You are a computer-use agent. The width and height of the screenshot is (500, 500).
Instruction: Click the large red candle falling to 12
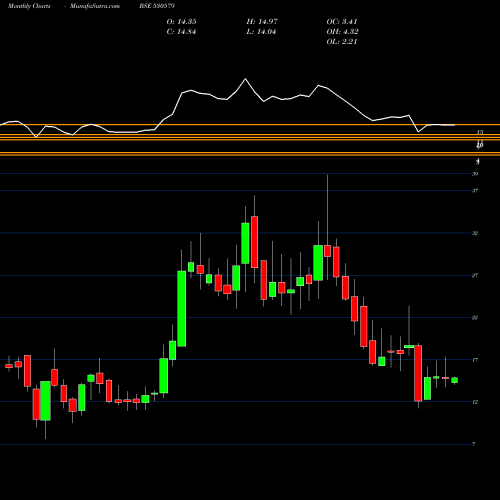pyautogui.click(x=418, y=373)
